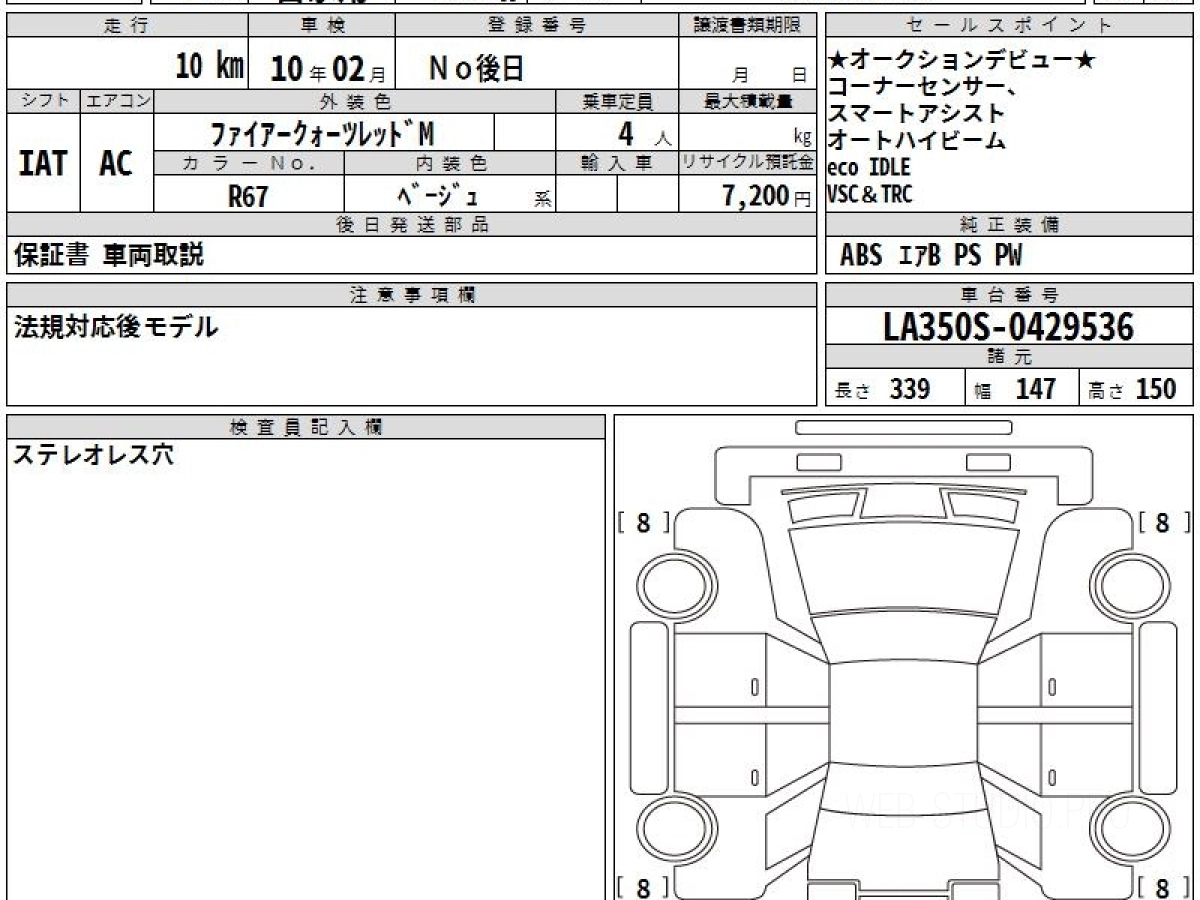
Task: Select the ★オークションデビュー★ line
Action: coord(963,62)
